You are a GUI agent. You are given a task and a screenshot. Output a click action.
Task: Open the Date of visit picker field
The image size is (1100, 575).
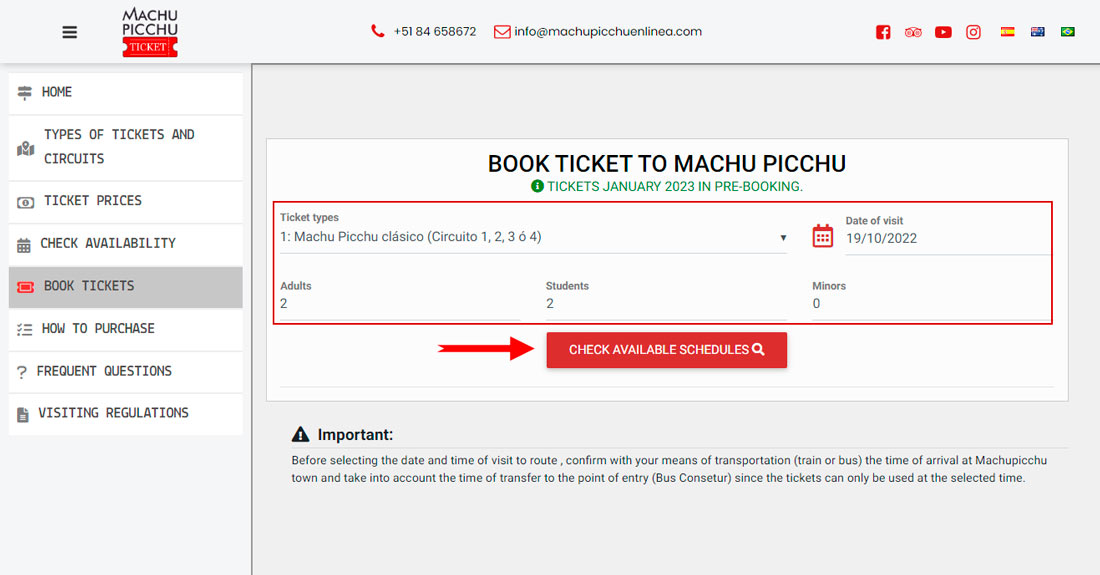[945, 238]
